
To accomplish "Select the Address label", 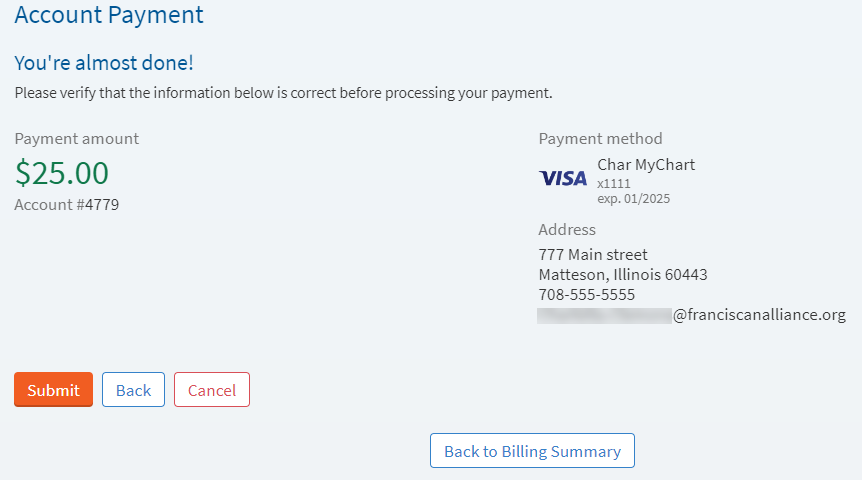I will point(567,229).
